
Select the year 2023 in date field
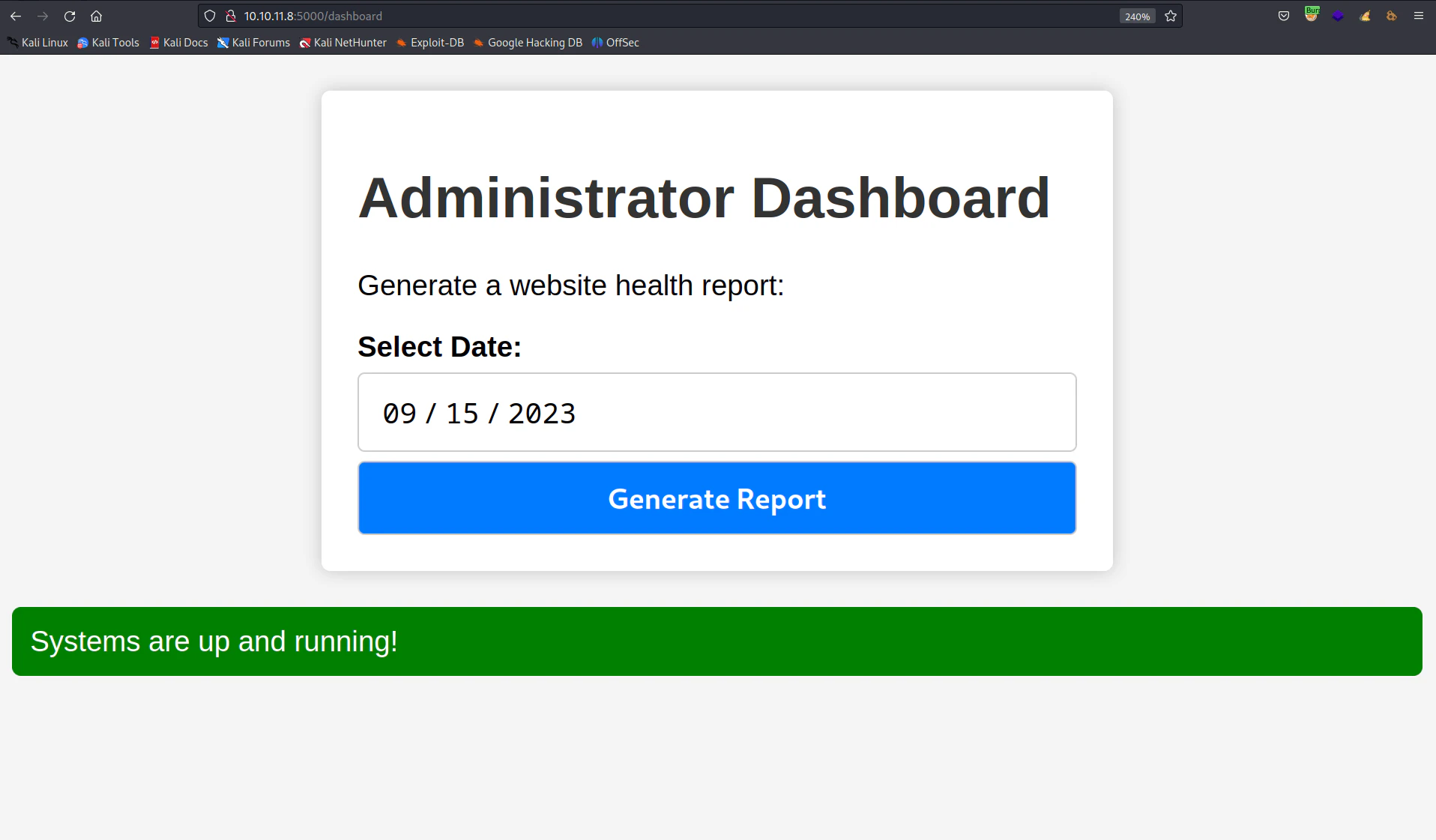[542, 414]
